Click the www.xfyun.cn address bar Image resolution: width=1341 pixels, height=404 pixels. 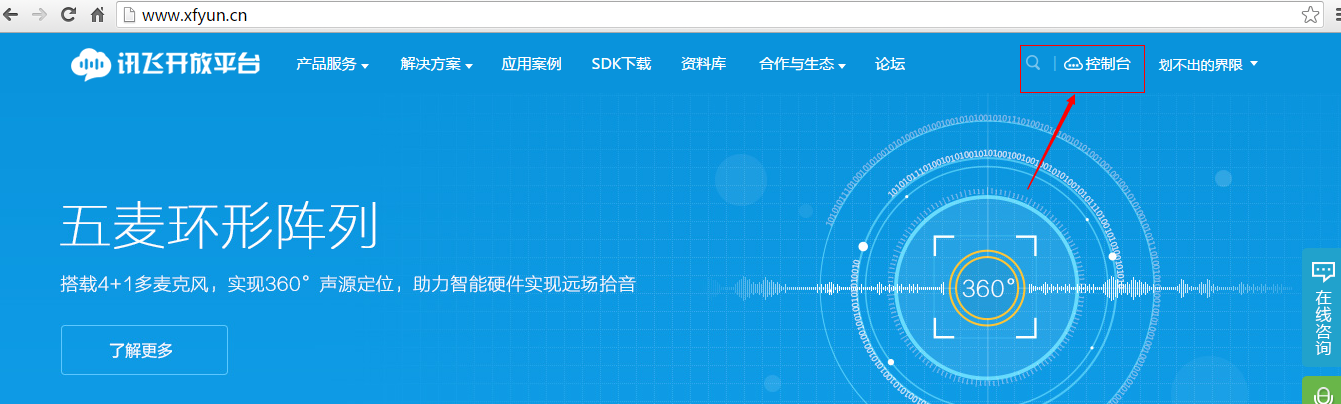(720, 15)
